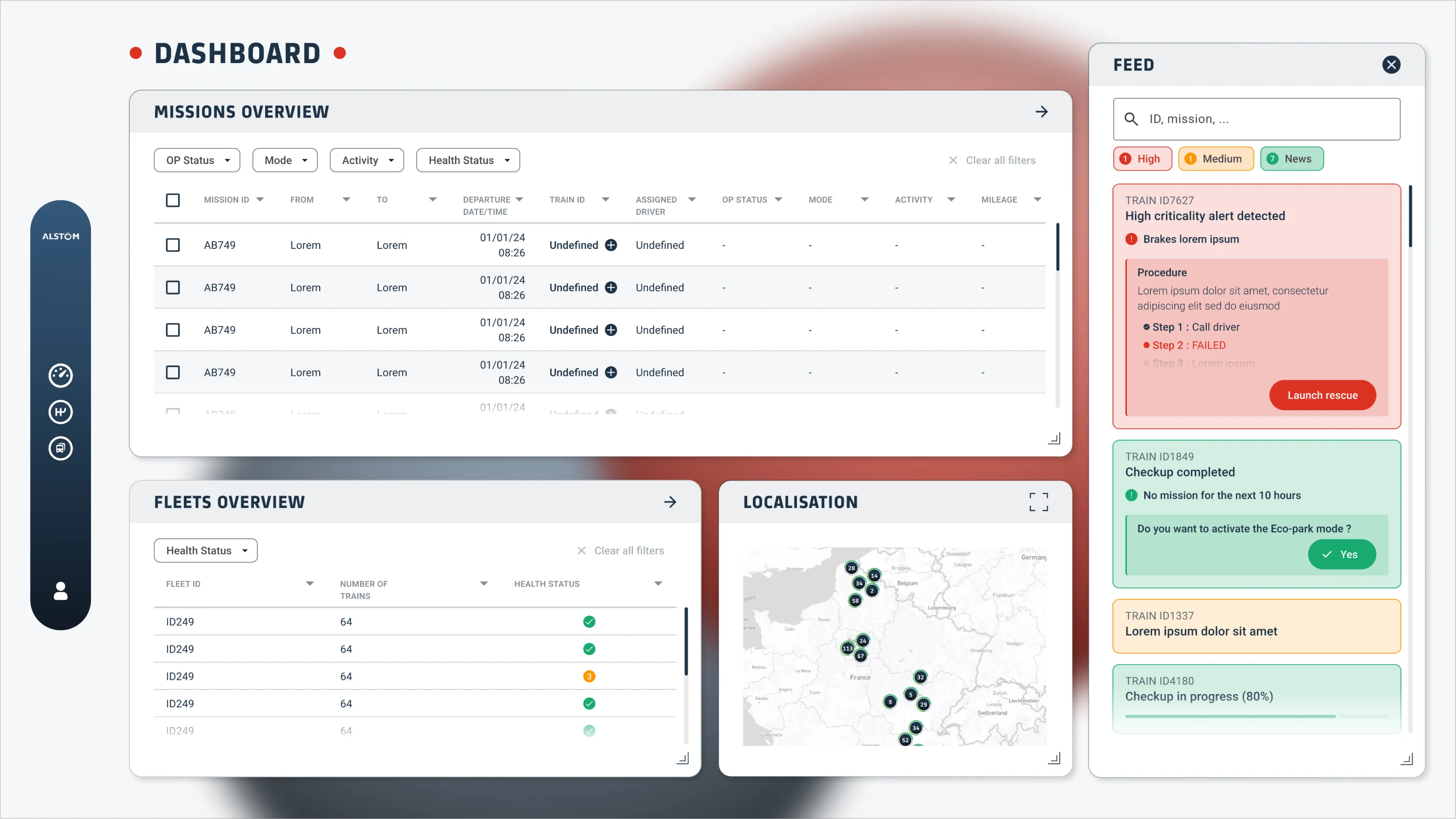The height and width of the screenshot is (819, 1456).
Task: Sort by fleet Health Status column arrow
Action: tap(658, 584)
